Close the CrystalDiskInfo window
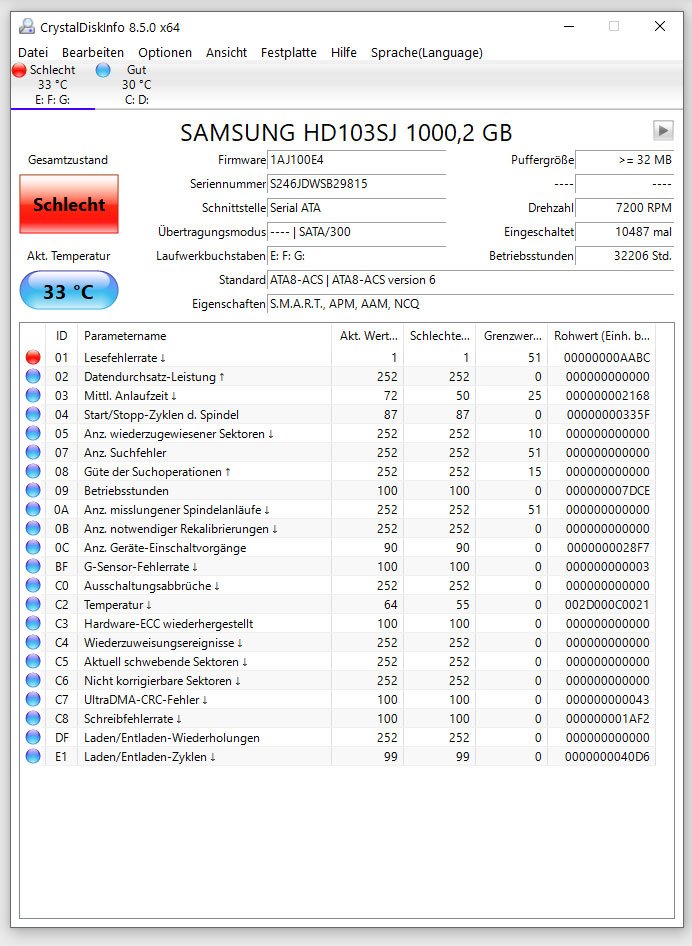Image resolution: width=692 pixels, height=946 pixels. click(660, 27)
